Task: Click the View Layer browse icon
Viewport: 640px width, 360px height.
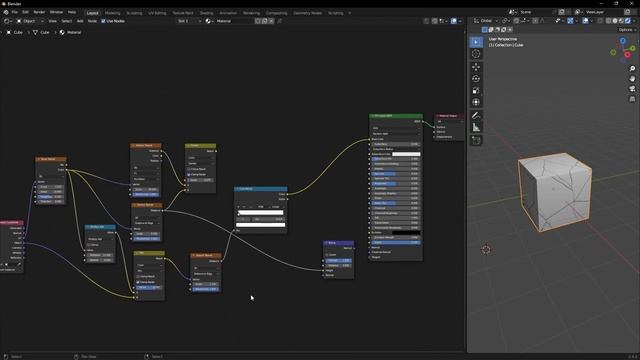Action: (578, 12)
